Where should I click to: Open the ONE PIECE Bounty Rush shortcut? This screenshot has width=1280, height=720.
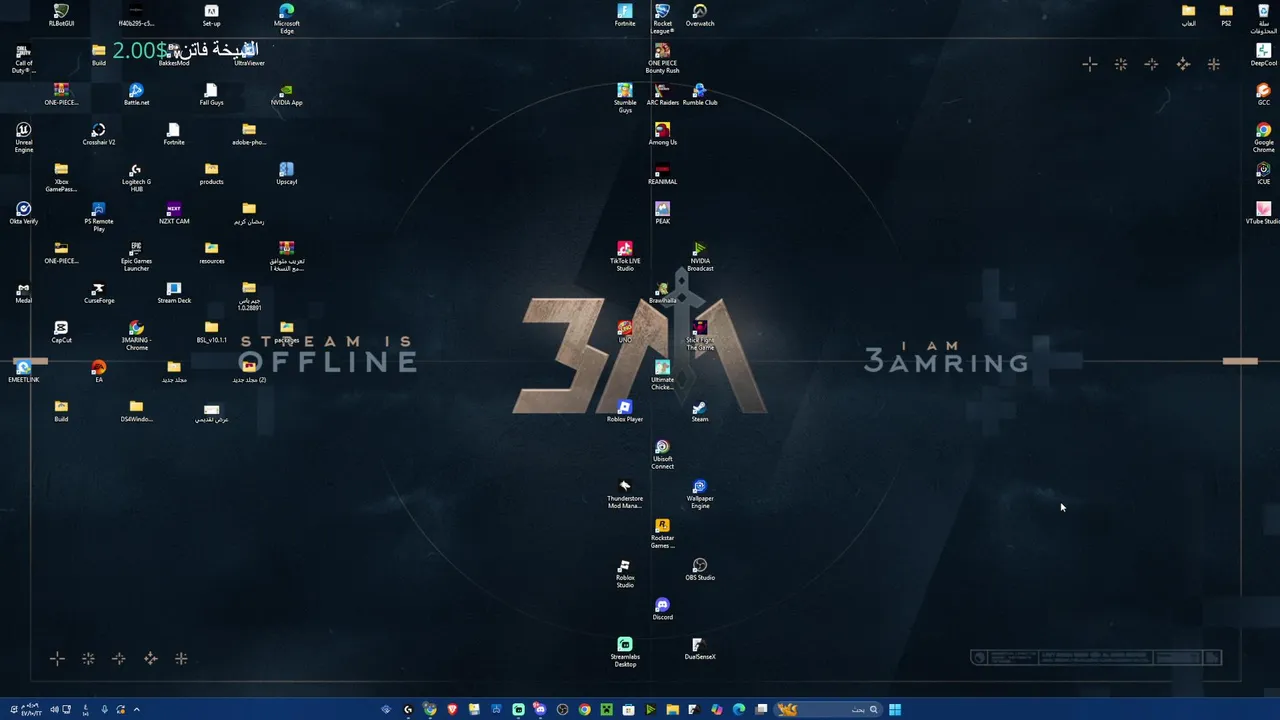[662, 58]
